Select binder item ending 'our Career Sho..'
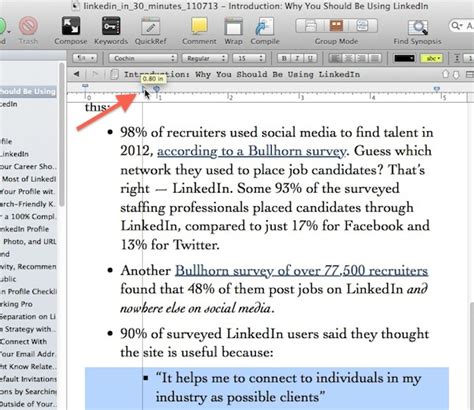Image resolution: width=474 pixels, height=410 pixels. 28,166
